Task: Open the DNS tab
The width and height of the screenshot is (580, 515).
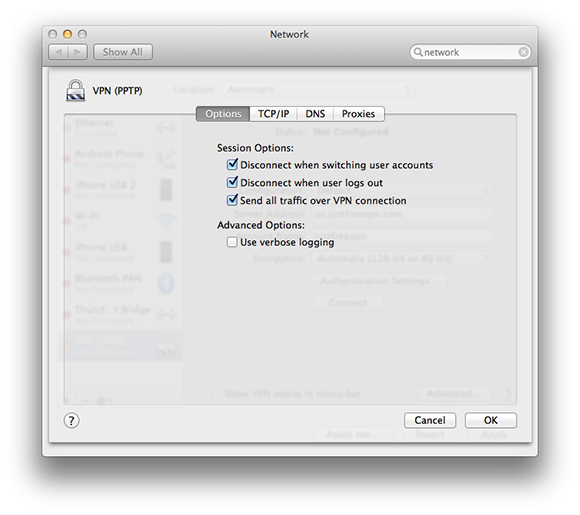Action: 315,114
